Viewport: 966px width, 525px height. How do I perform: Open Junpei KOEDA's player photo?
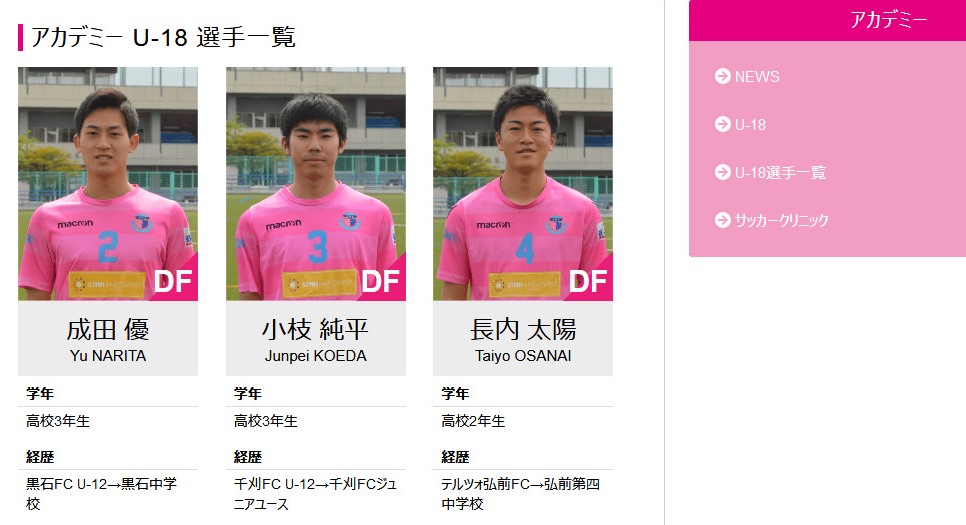pos(315,184)
